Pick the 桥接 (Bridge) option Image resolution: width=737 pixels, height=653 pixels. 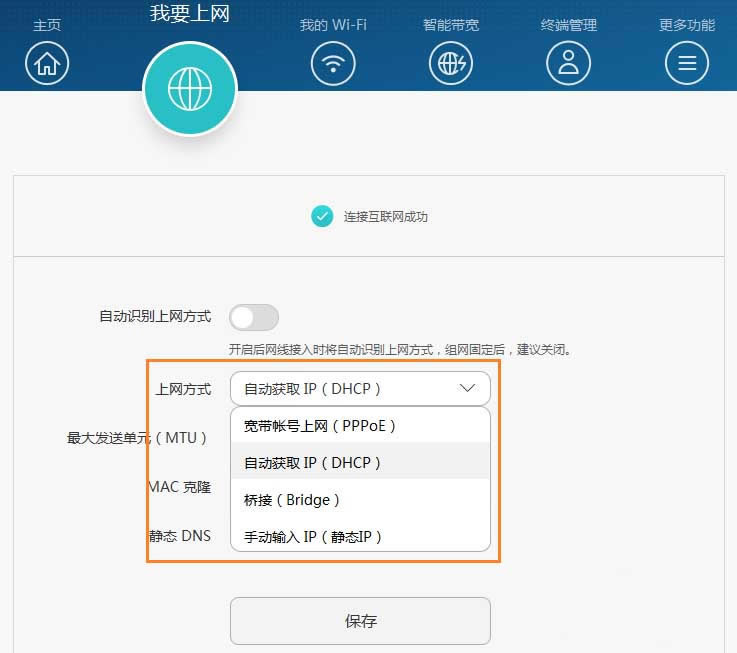[293, 500]
